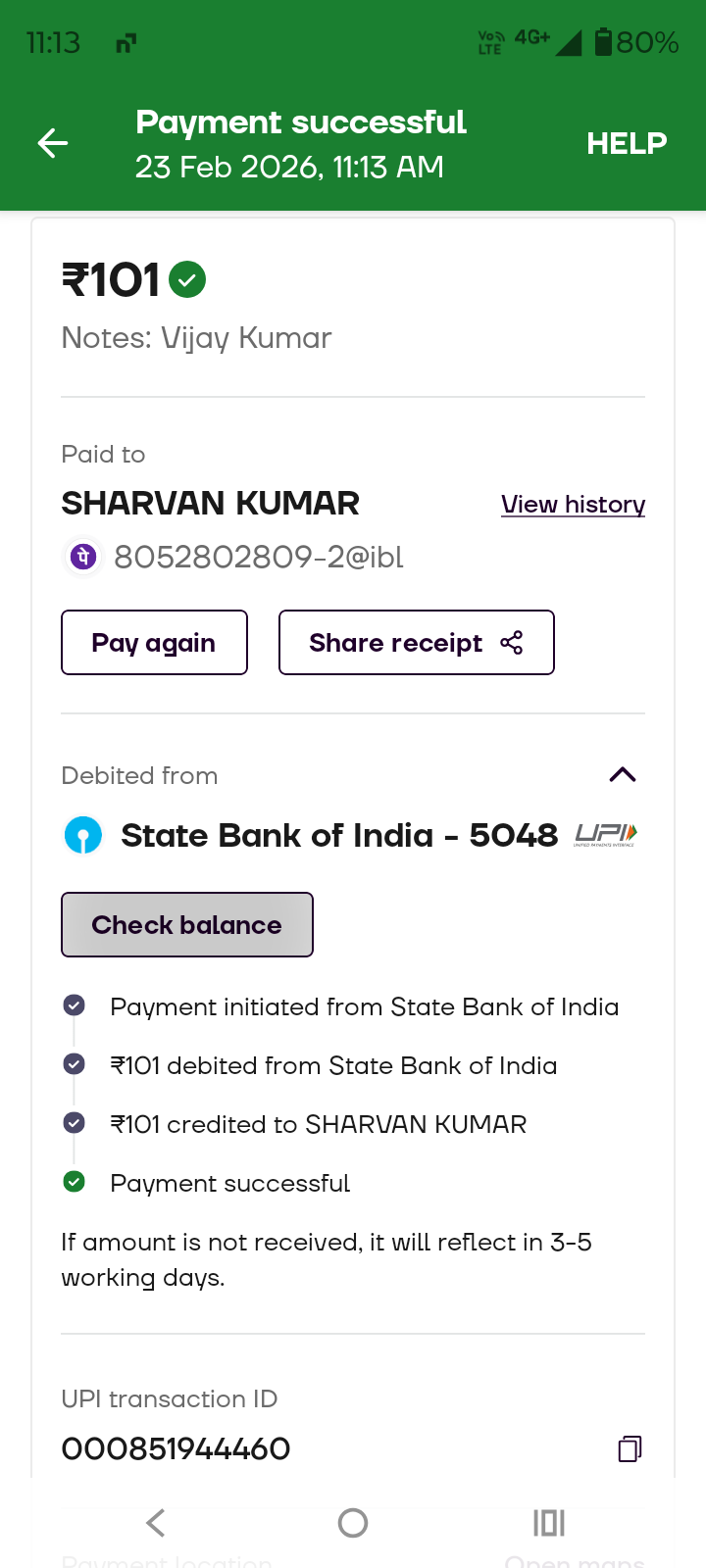Tap the back arrow in header
Image resolution: width=706 pixels, height=1568 pixels.
[x=53, y=144]
